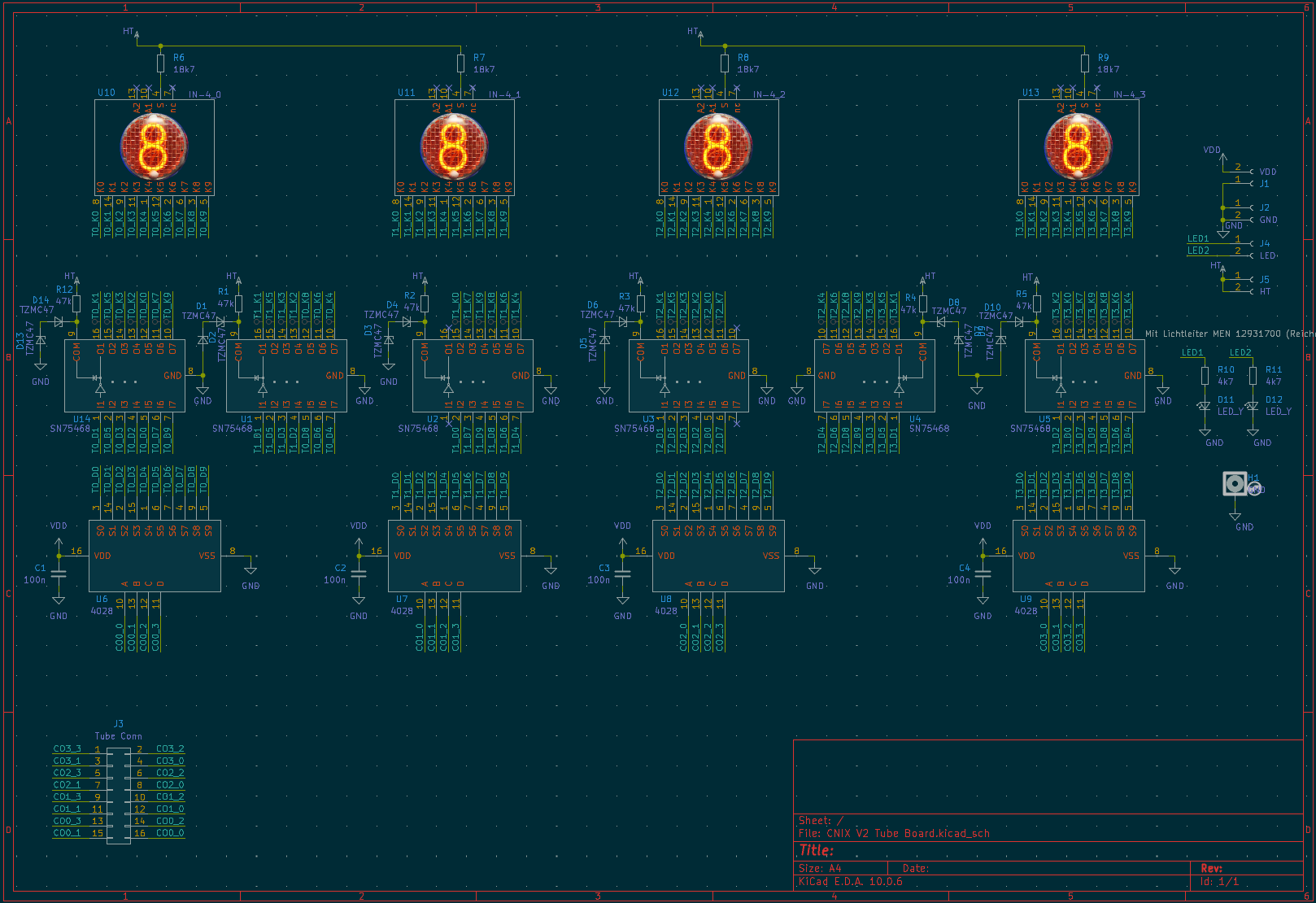Select the U5 SN75468 driver IC body
The height and width of the screenshot is (903, 1316).
click(x=1085, y=376)
